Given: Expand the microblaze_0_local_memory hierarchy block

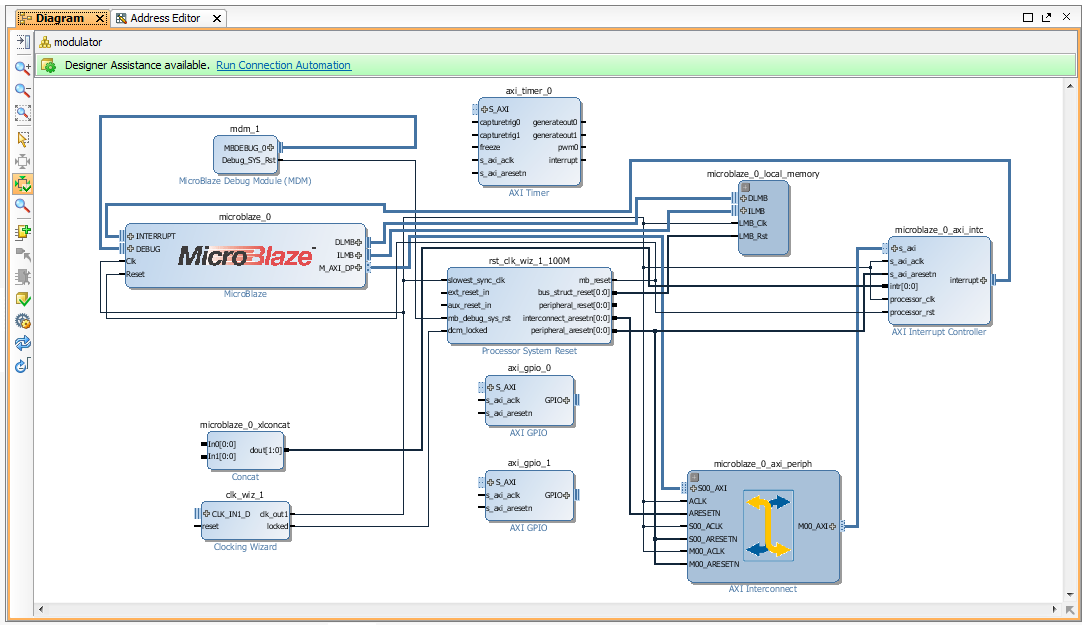Looking at the screenshot, I should point(745,187).
